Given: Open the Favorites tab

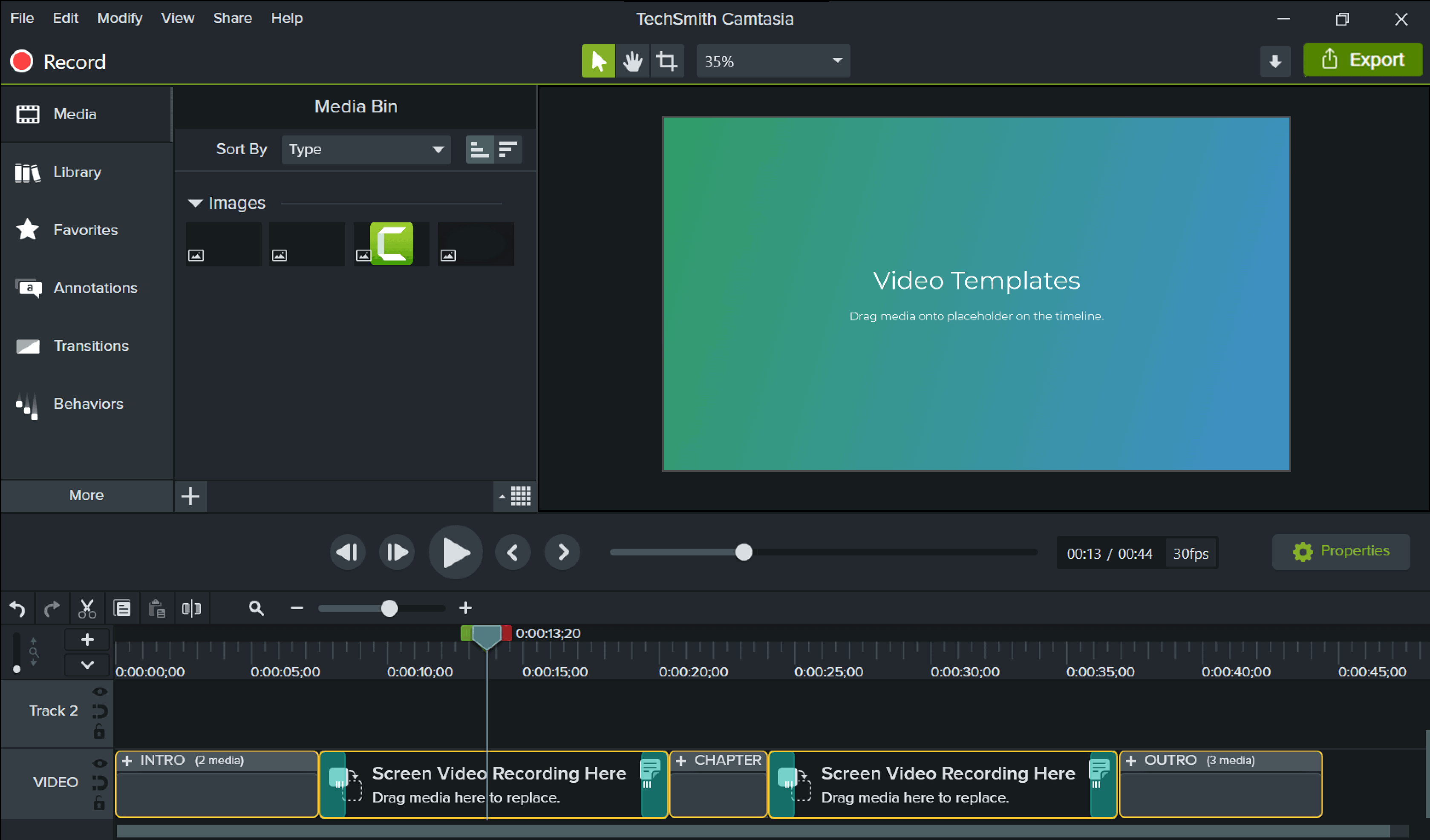Looking at the screenshot, I should pos(86,230).
